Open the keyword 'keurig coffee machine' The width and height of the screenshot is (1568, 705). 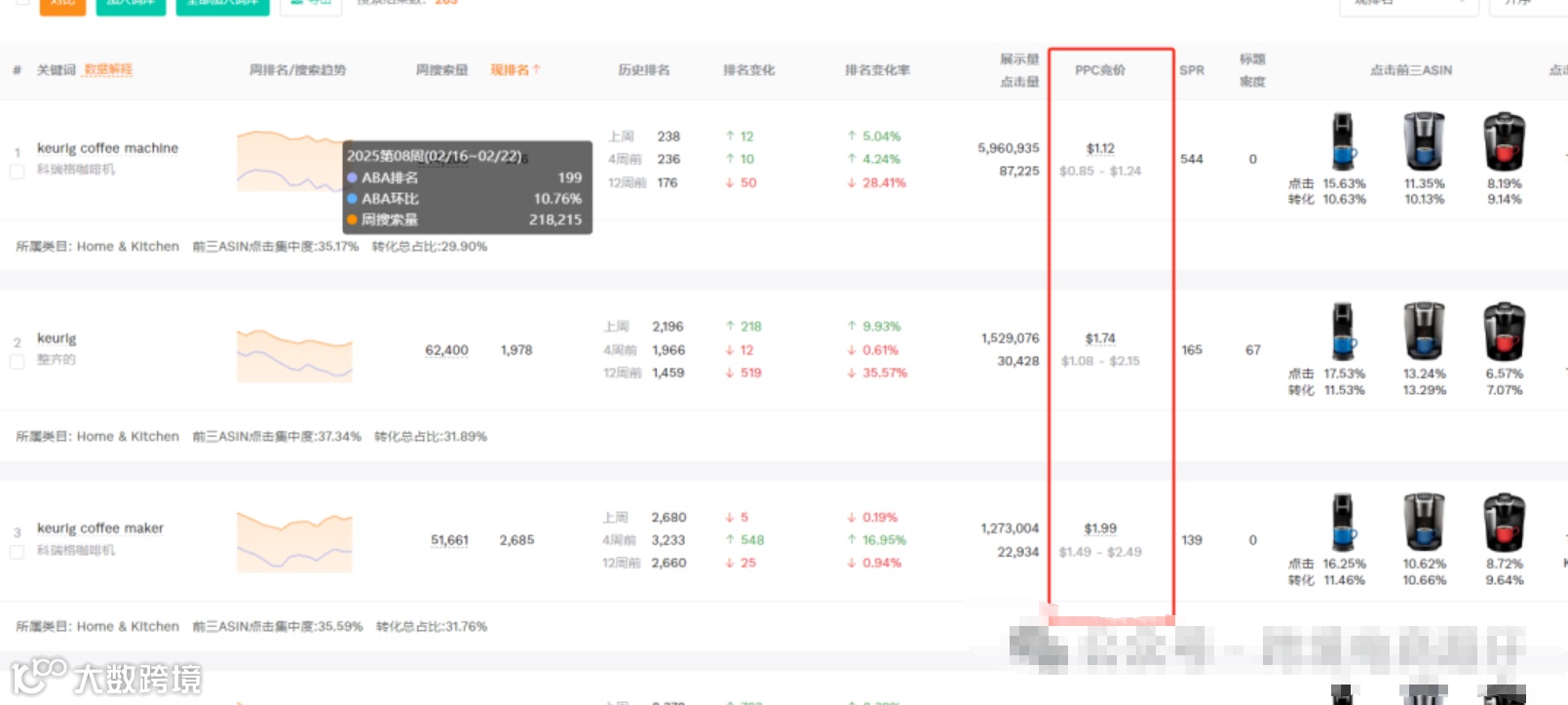click(107, 148)
